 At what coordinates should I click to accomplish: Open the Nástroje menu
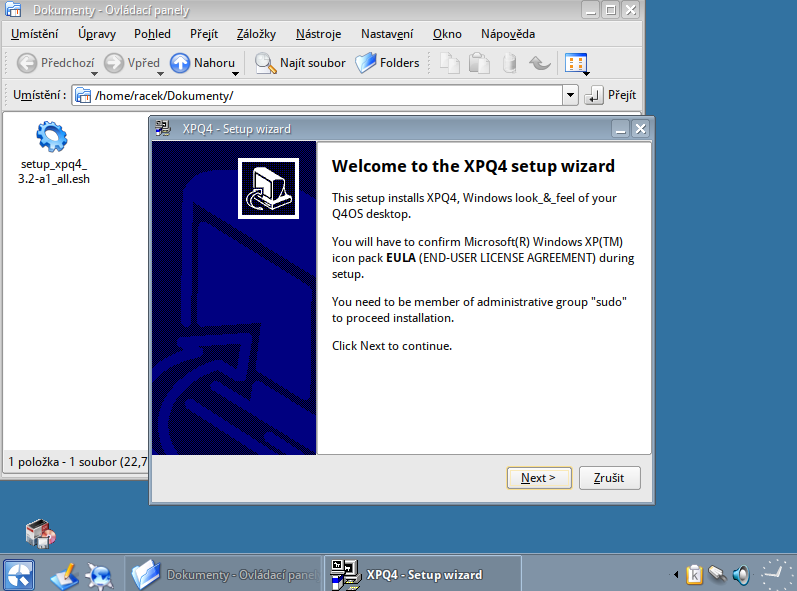click(318, 34)
